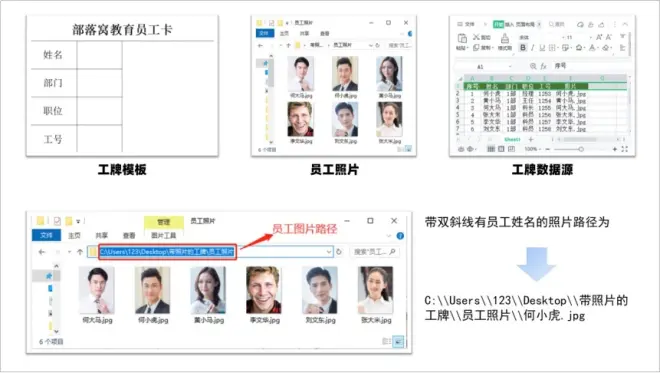Viewport: 660px width, 373px height.
Task: Open the 文件 tab in larger Explorer window
Action: click(x=46, y=235)
